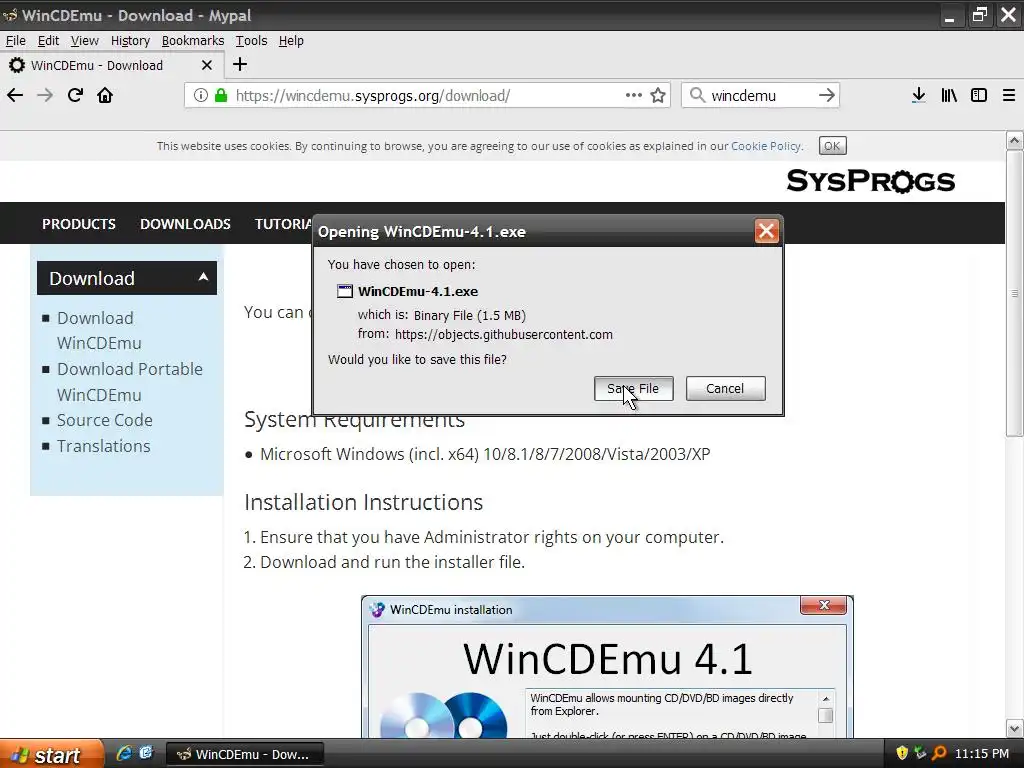1024x768 pixels.
Task: Submit search with the arrow in search box
Action: (x=827, y=95)
